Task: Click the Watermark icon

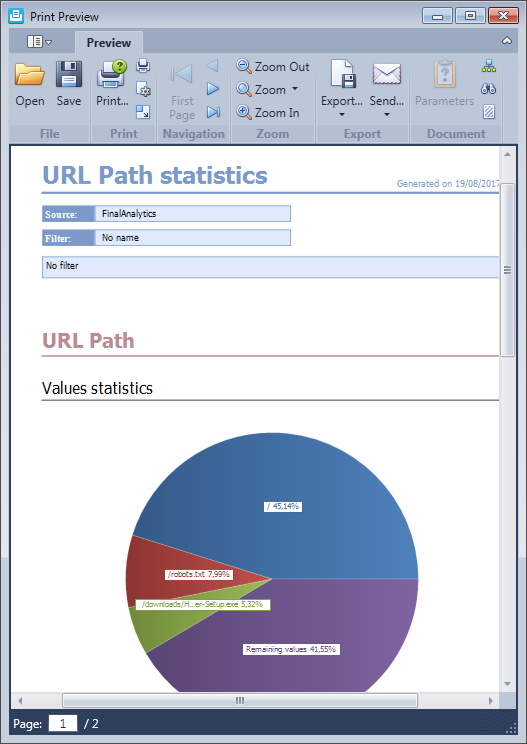Action: [x=489, y=112]
